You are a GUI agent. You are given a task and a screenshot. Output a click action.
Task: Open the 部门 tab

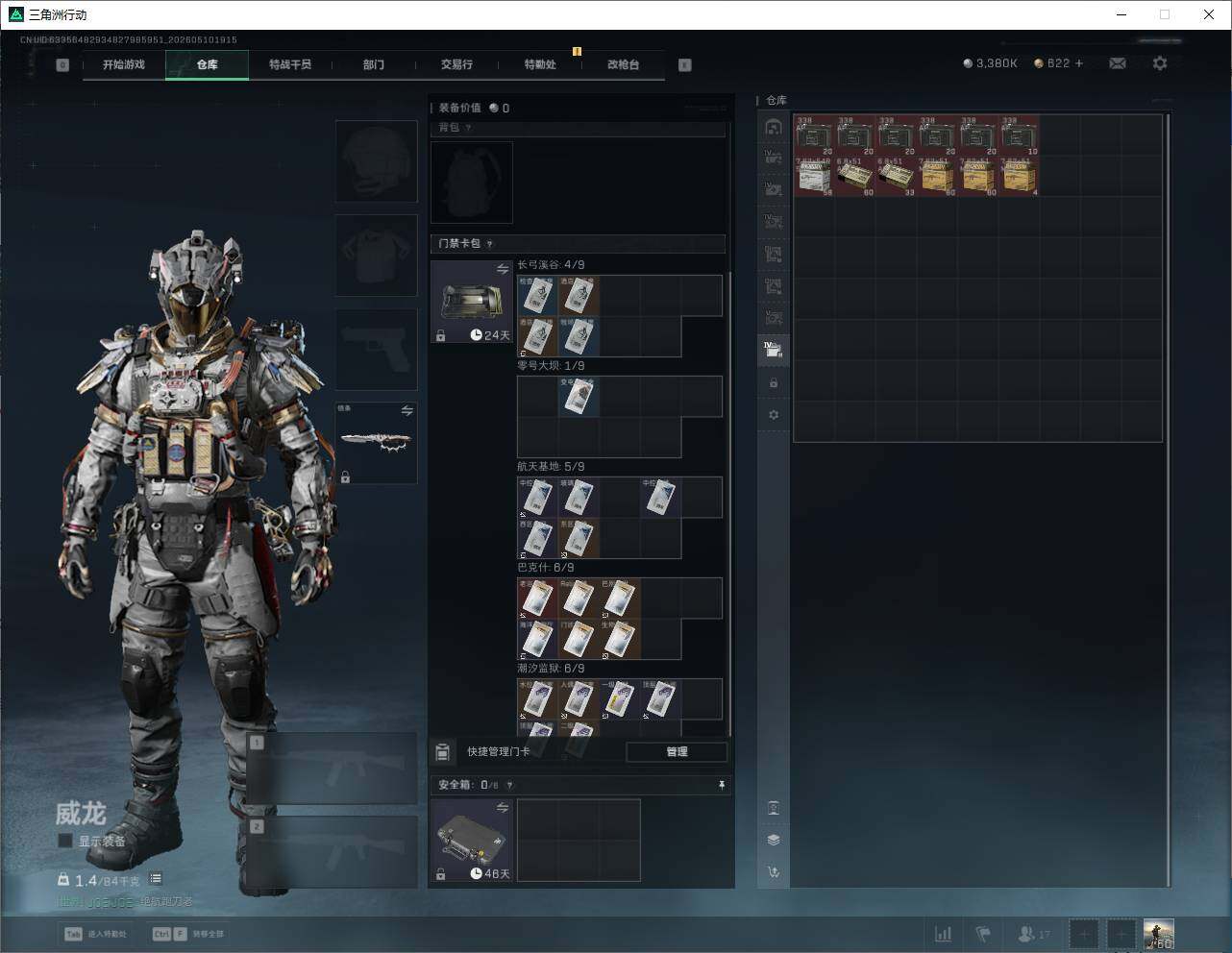pos(374,64)
